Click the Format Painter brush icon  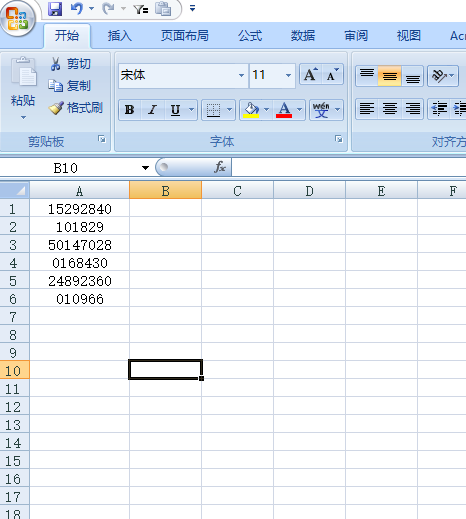56,108
